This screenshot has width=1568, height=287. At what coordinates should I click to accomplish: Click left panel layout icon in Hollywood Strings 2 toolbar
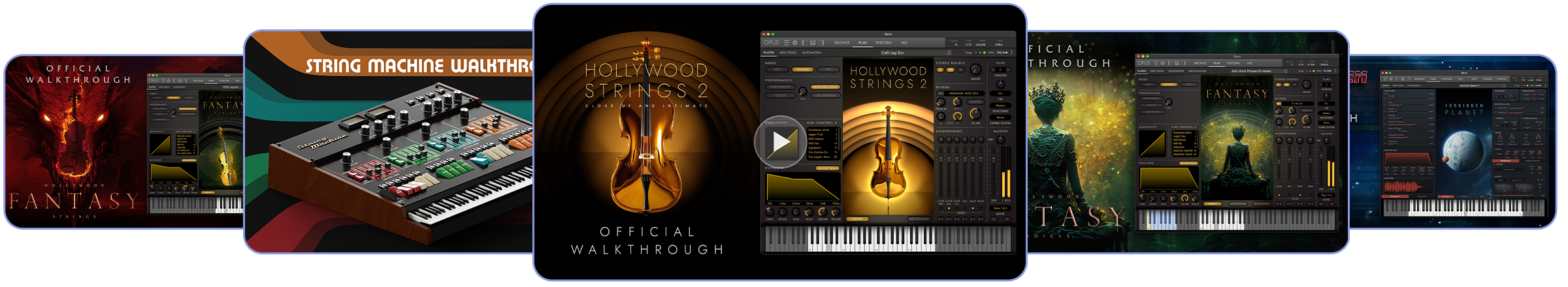click(804, 42)
